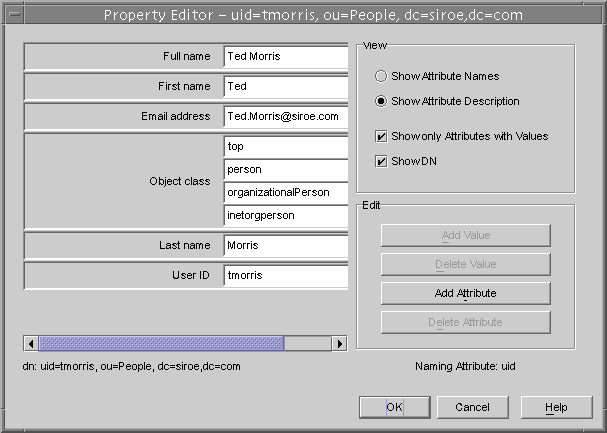Click the Add Value button
Viewport: 607px width, 433px height.
pyautogui.click(x=466, y=235)
